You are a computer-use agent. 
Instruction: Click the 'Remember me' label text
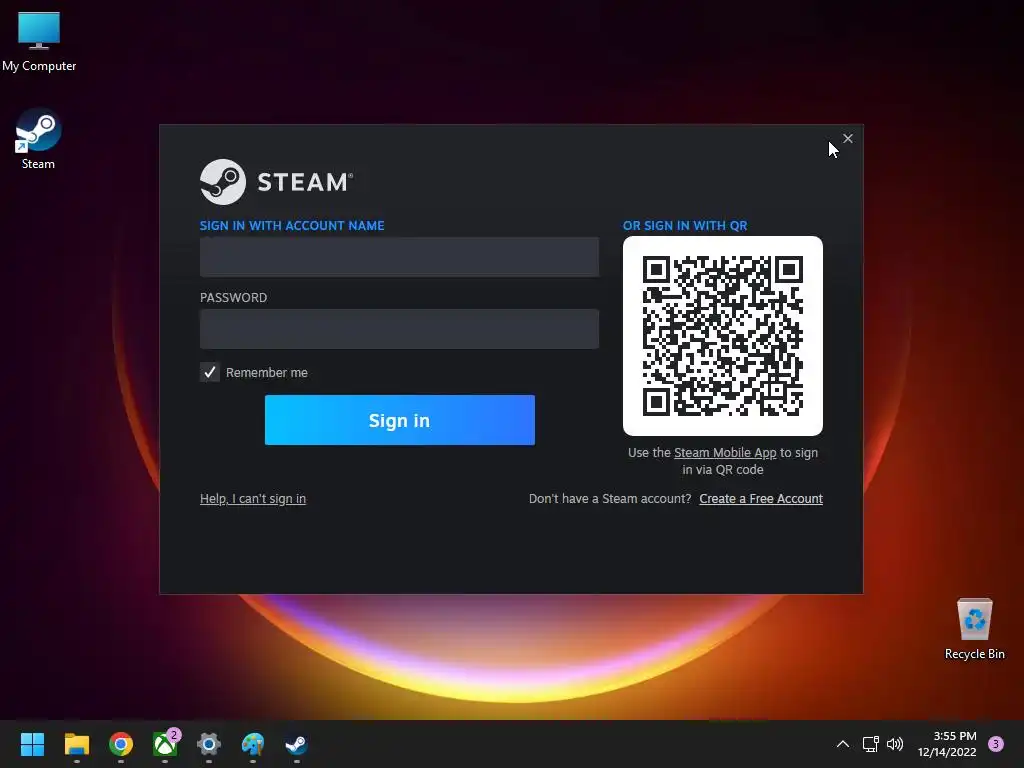(x=266, y=372)
